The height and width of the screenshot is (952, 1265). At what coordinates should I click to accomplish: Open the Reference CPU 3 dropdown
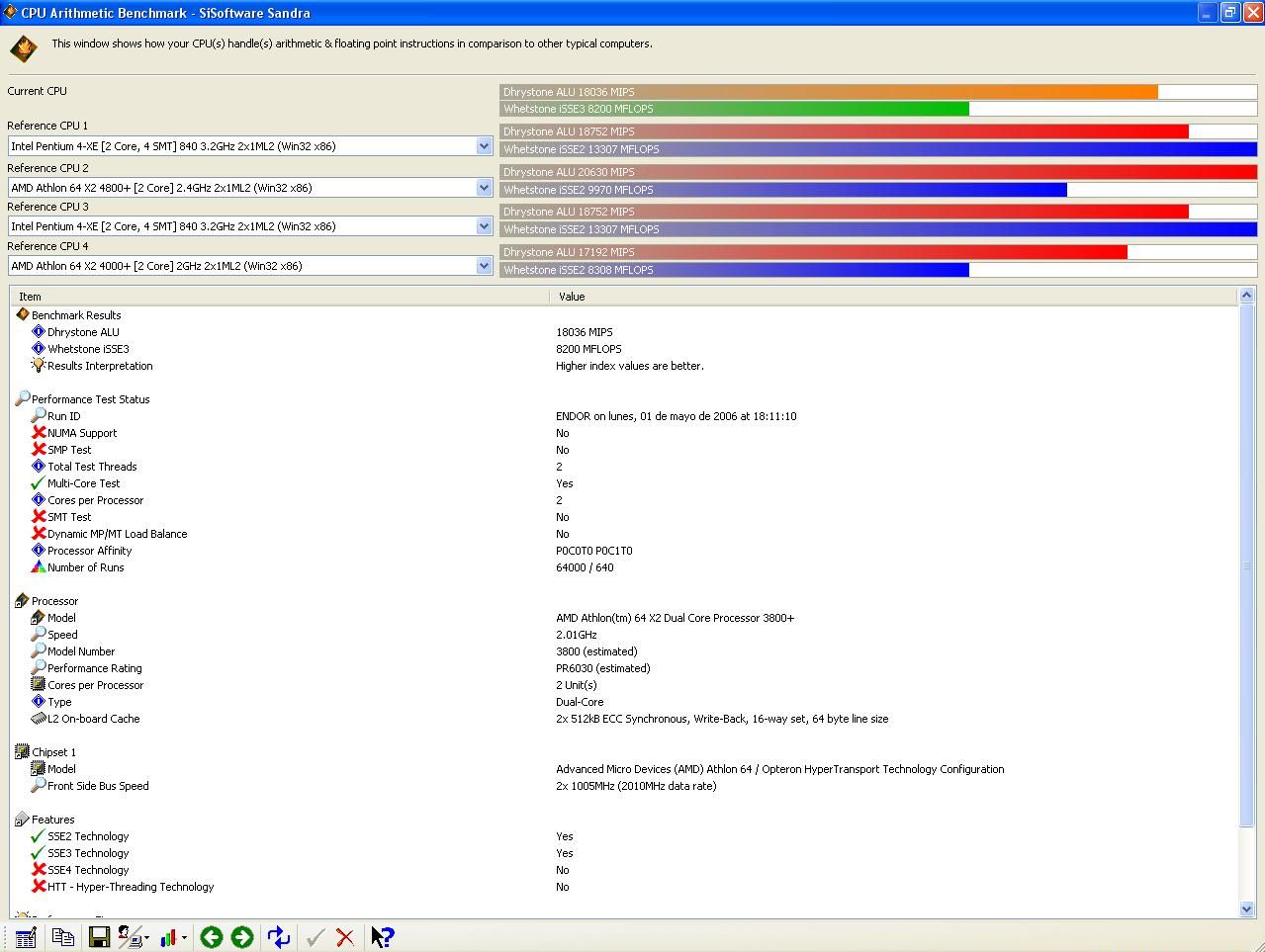(484, 226)
